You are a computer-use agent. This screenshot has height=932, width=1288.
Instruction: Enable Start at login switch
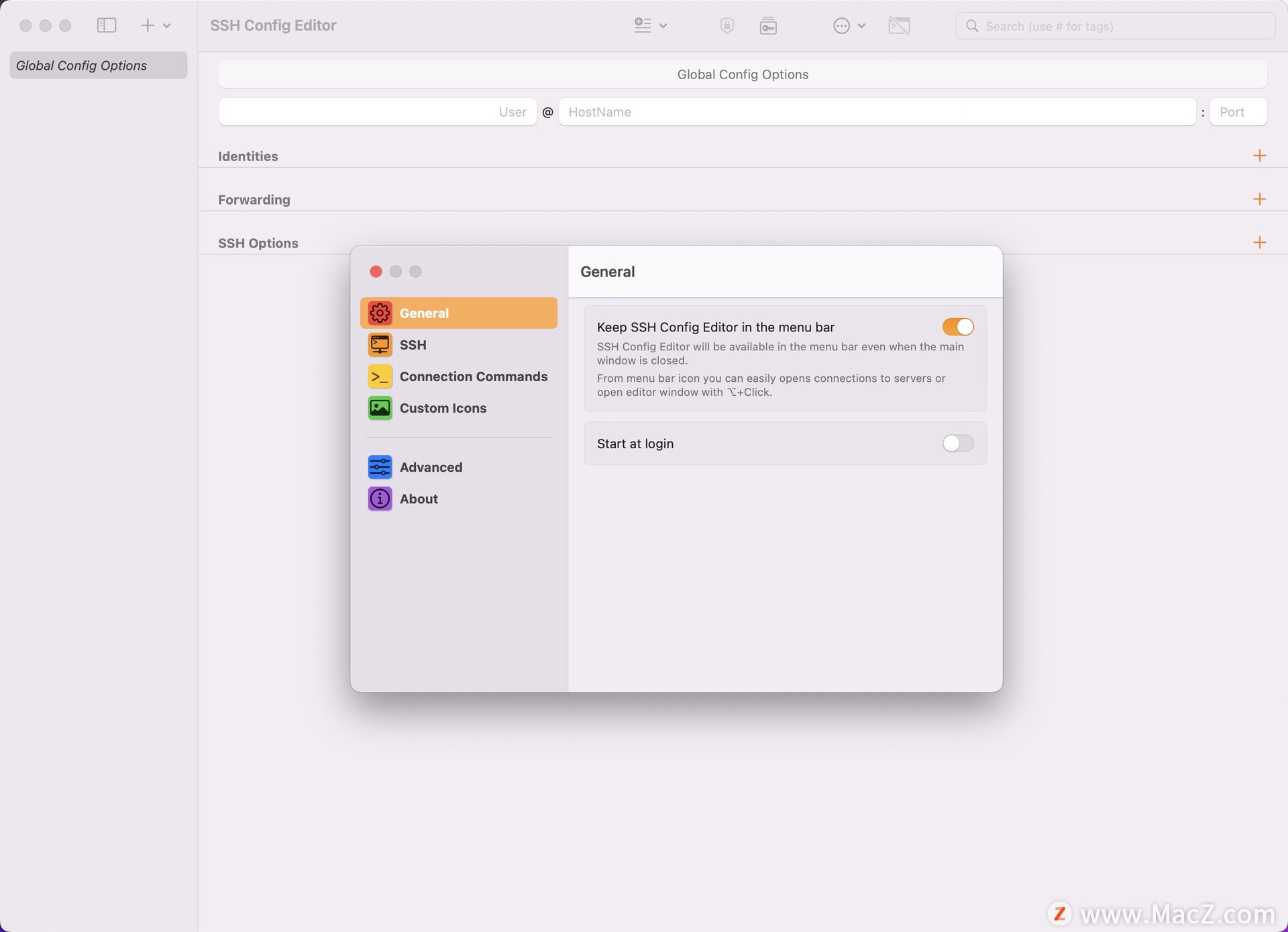point(958,444)
